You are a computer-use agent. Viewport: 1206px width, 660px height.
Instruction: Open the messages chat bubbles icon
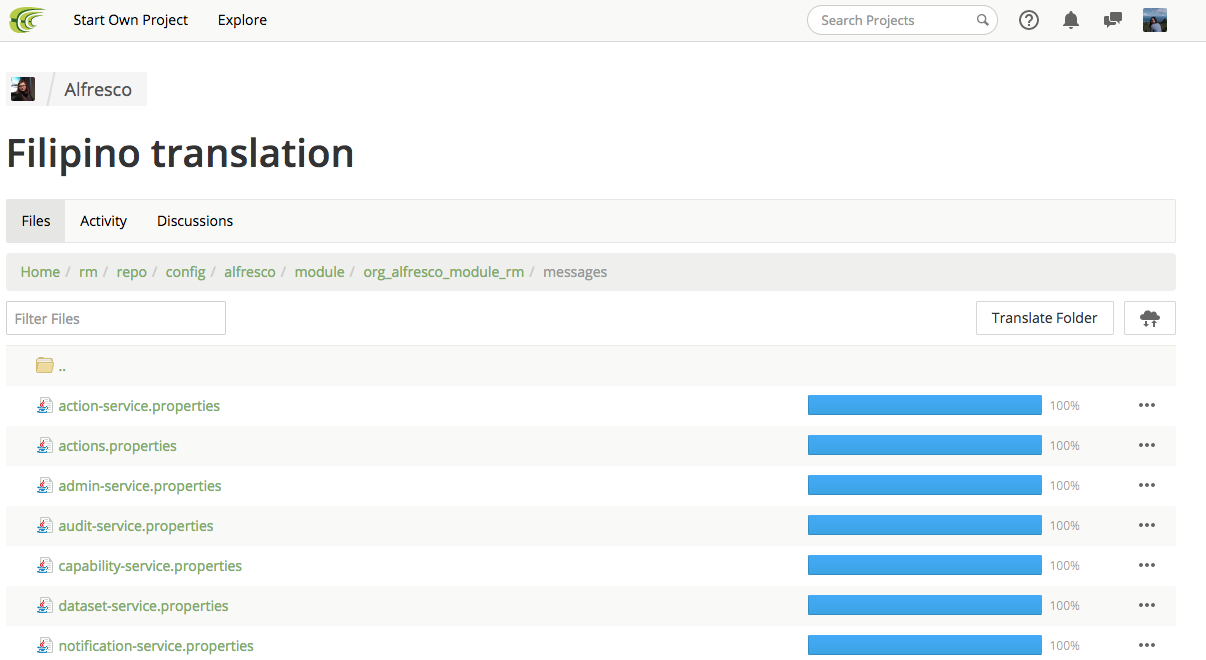coord(1112,20)
